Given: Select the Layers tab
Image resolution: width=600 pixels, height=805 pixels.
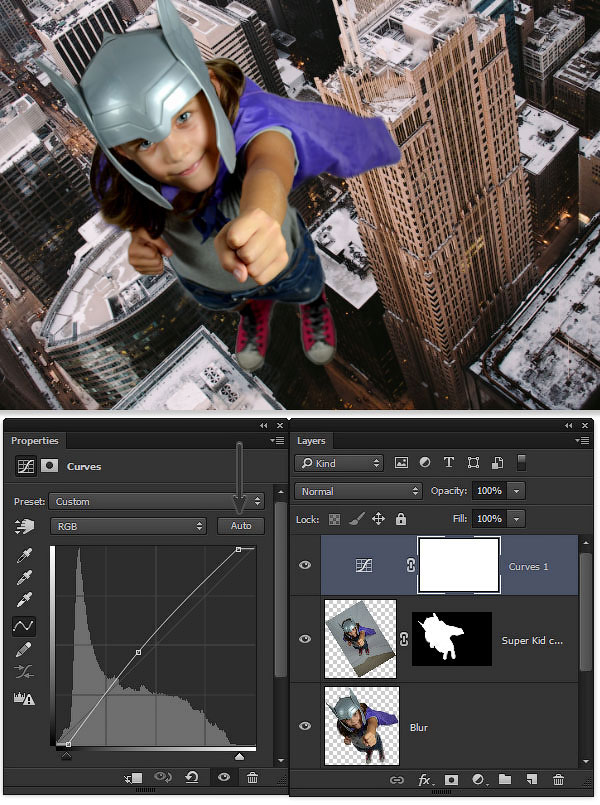Looking at the screenshot, I should tap(311, 440).
